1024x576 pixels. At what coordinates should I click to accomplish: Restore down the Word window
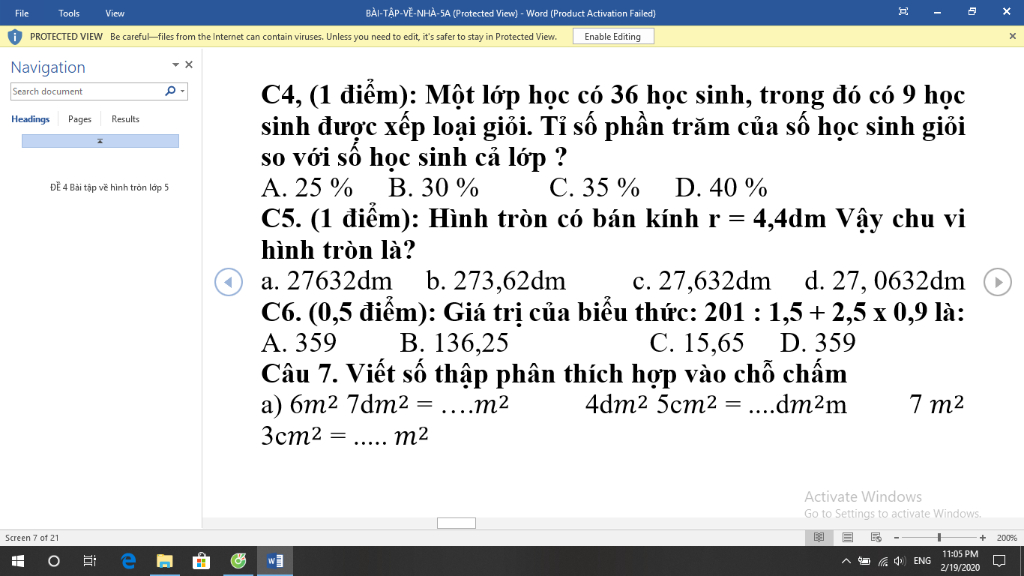pyautogui.click(x=972, y=12)
